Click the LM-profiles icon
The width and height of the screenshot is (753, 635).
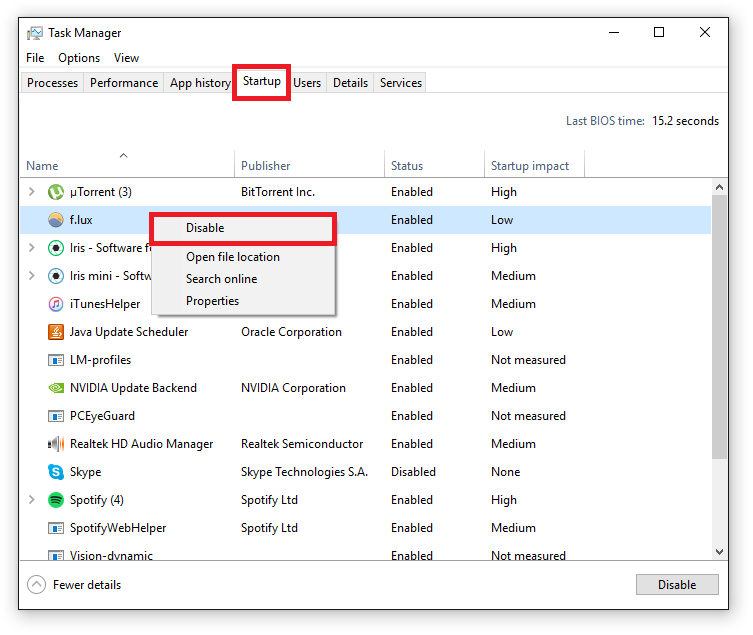[x=56, y=360]
